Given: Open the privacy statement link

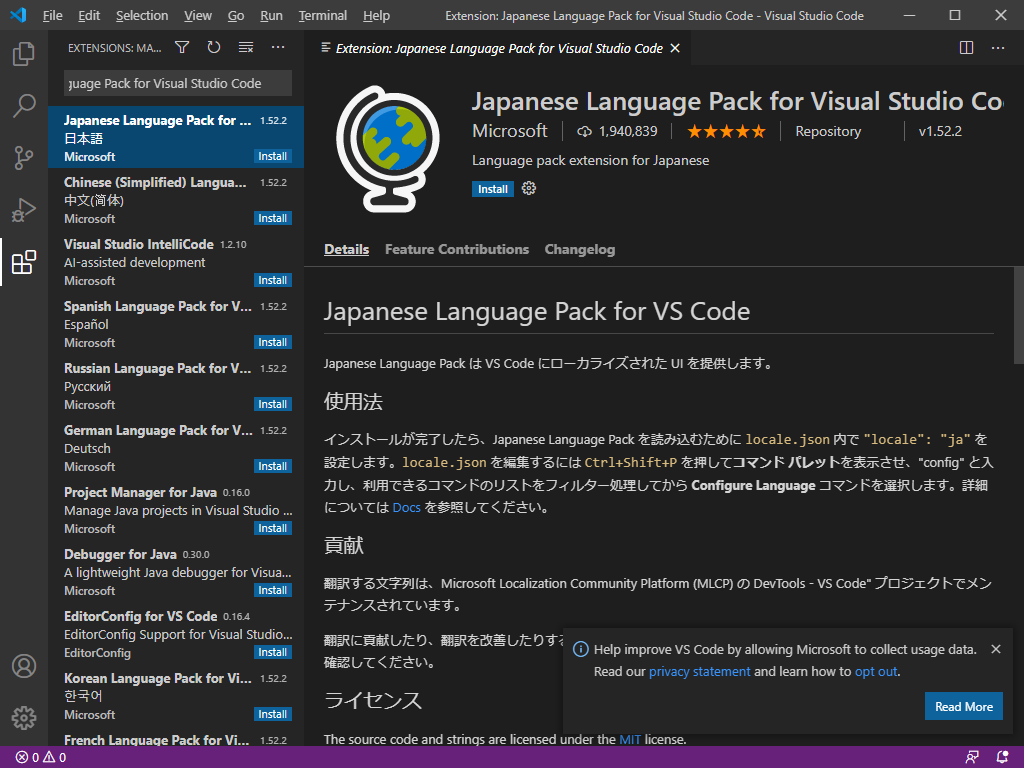Looking at the screenshot, I should tap(699, 671).
